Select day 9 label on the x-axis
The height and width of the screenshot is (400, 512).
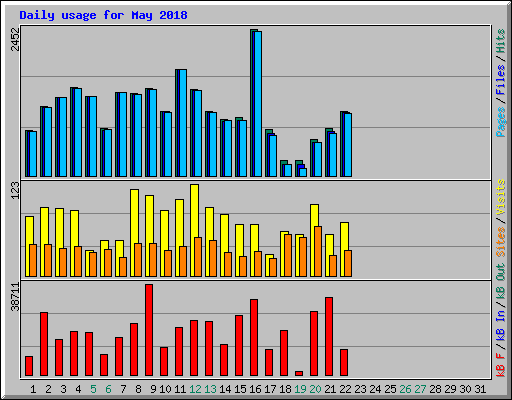click(x=153, y=389)
